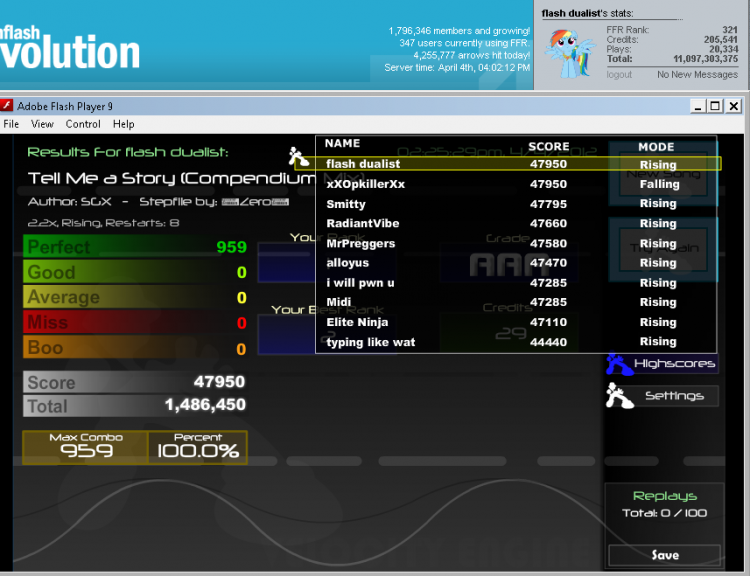Click the FlashFlashRevolution site logo
This screenshot has height=576, width=750.
click(x=70, y=47)
